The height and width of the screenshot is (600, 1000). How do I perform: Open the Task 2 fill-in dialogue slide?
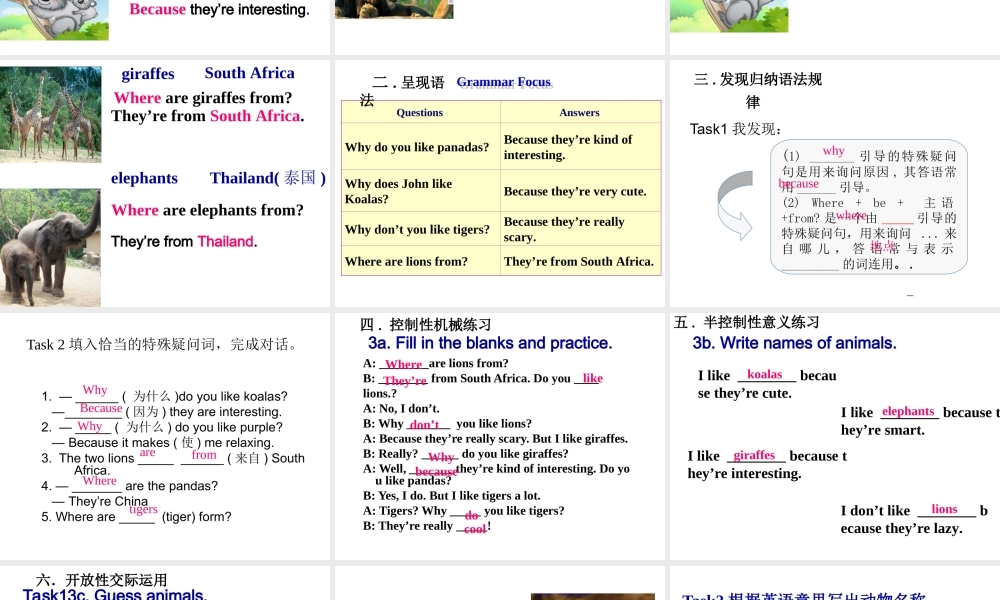165,436
